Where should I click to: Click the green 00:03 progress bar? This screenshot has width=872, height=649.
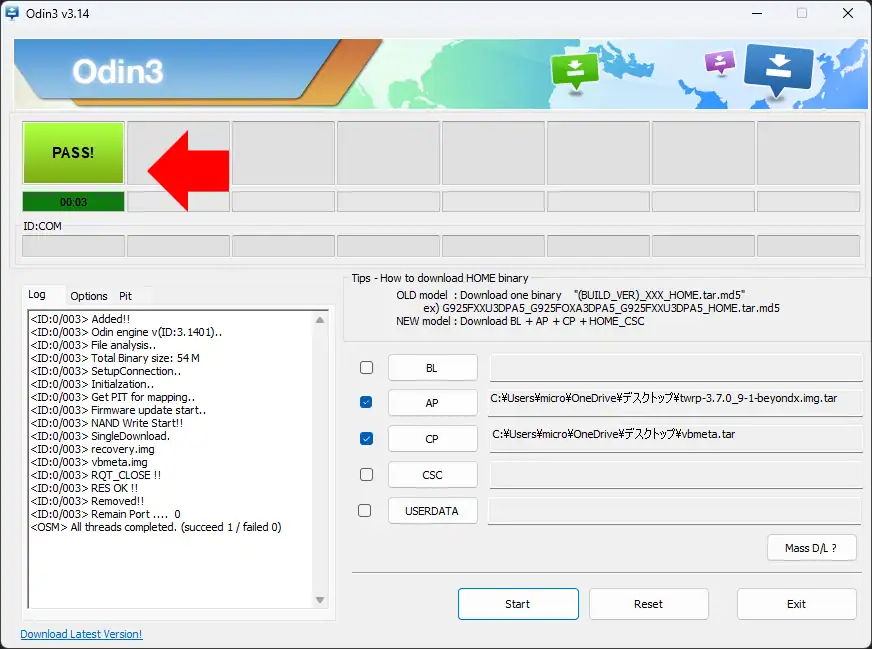[x=73, y=202]
